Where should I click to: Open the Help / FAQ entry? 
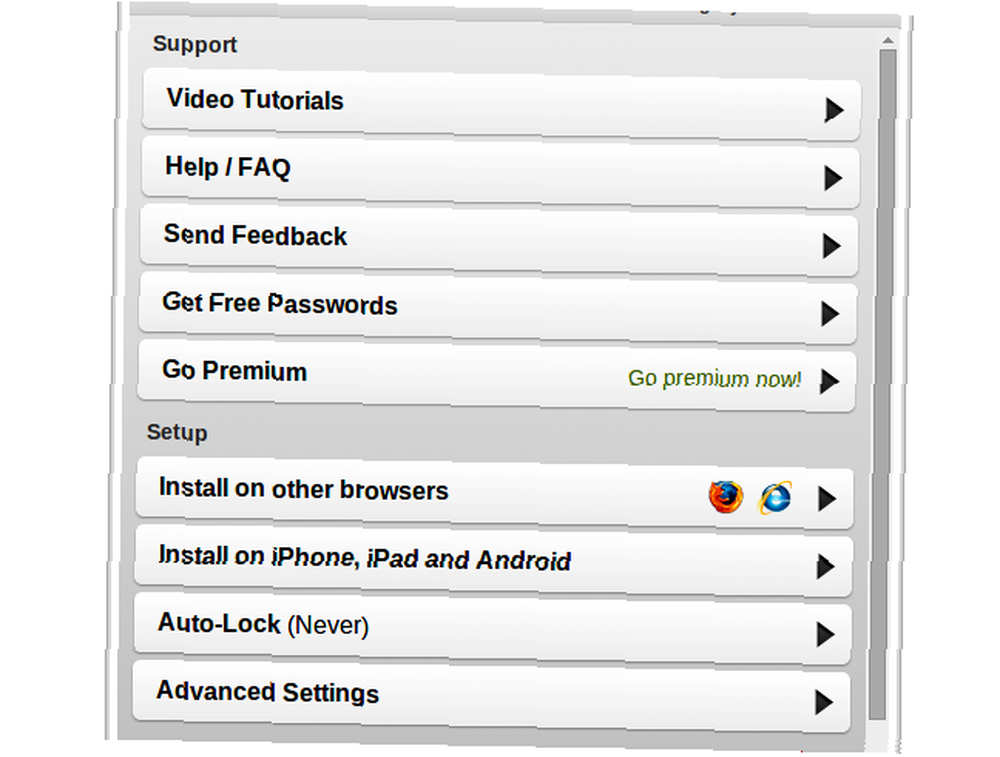point(501,173)
